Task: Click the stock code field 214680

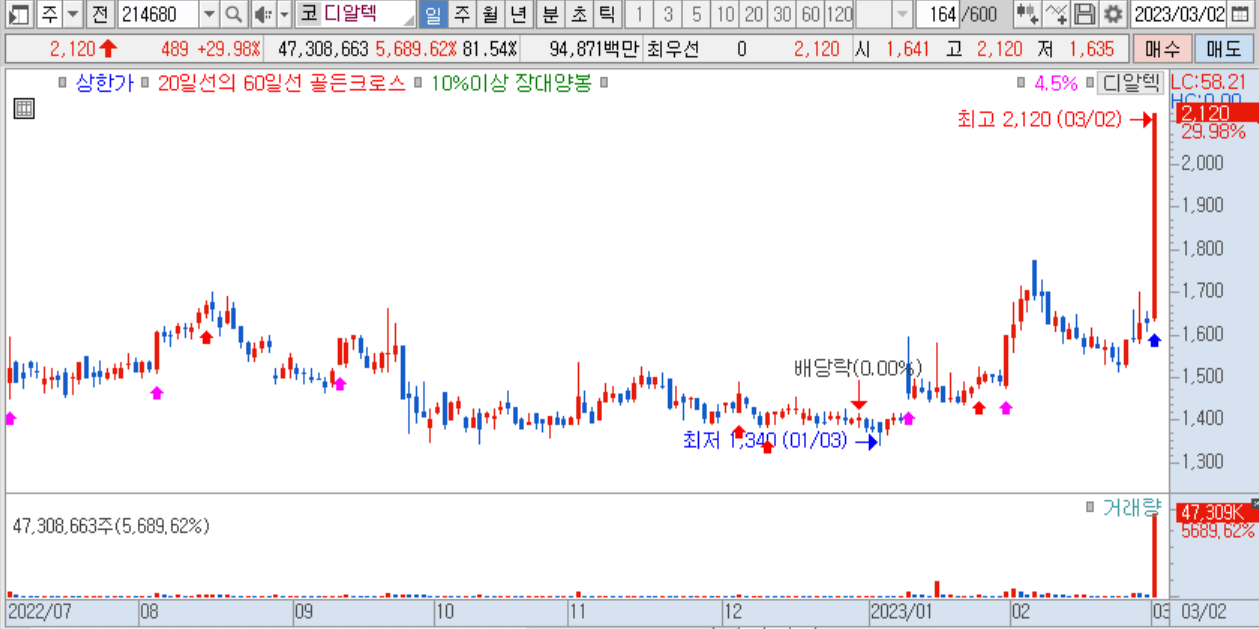Action: (x=157, y=14)
